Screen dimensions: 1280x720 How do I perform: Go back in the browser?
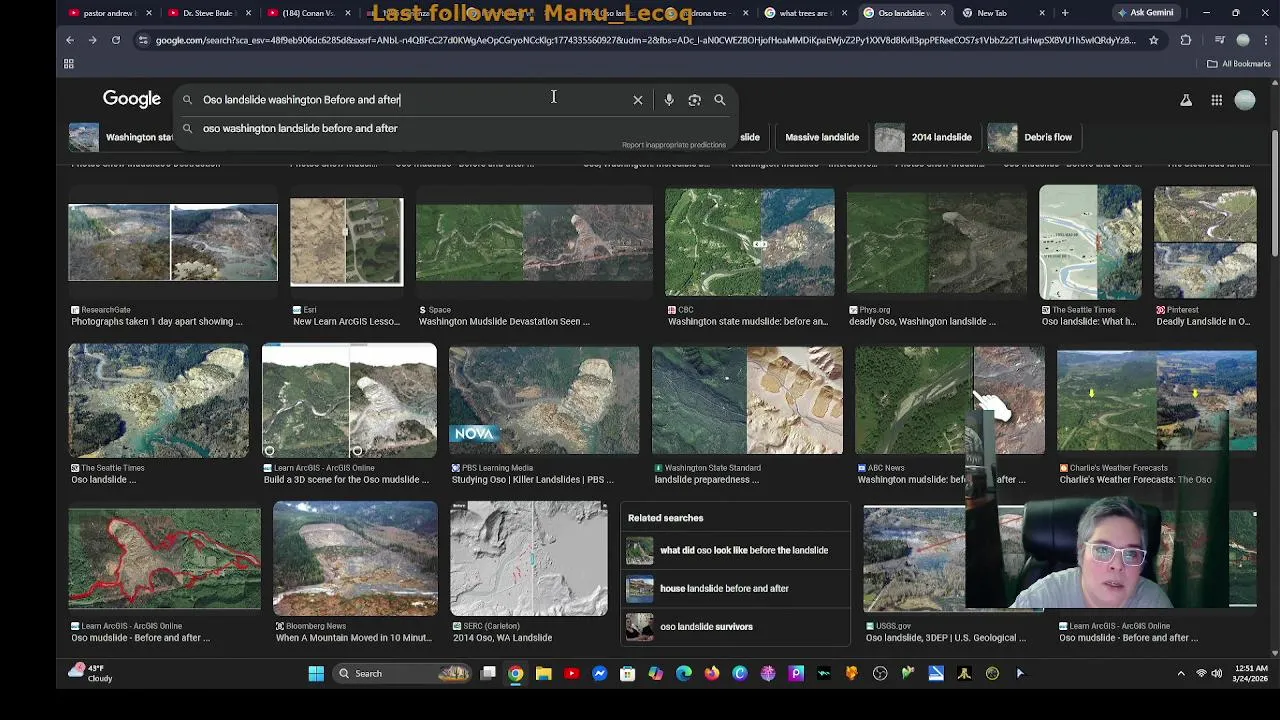click(x=70, y=40)
